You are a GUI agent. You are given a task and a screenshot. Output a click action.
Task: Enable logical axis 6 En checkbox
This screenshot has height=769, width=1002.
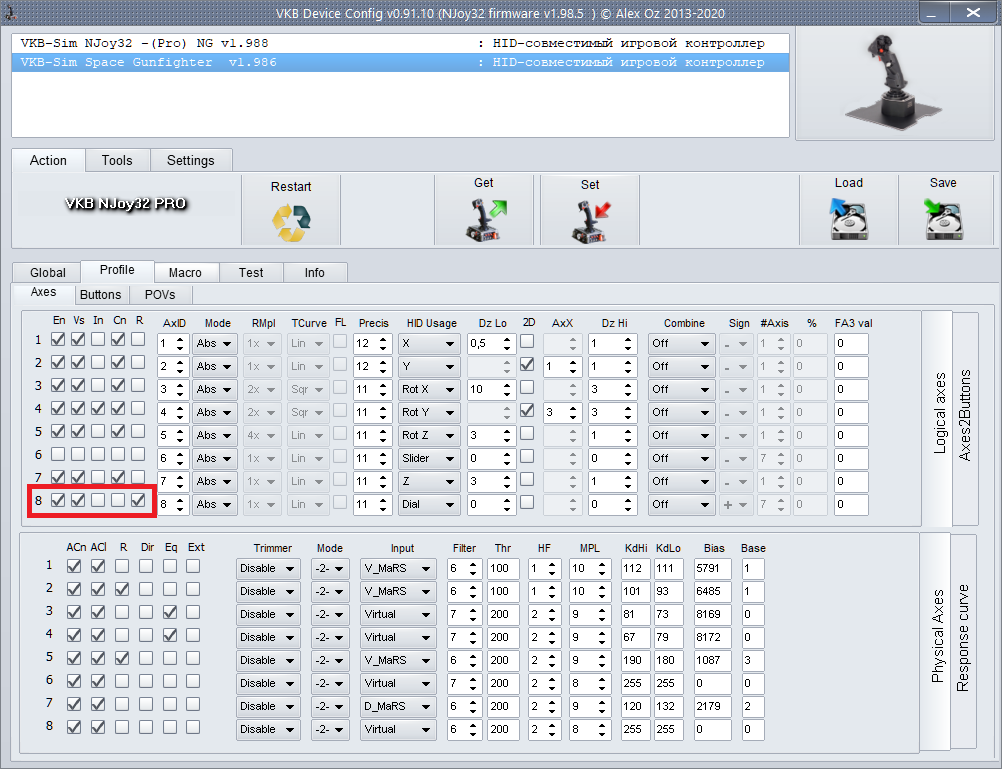pyautogui.click(x=59, y=455)
